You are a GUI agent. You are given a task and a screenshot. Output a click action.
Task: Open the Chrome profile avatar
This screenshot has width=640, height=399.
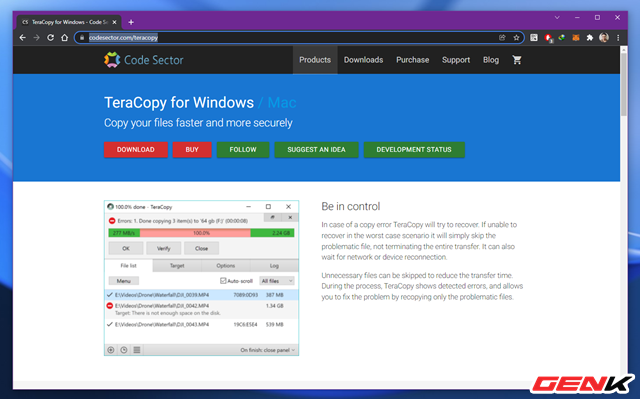pos(604,38)
